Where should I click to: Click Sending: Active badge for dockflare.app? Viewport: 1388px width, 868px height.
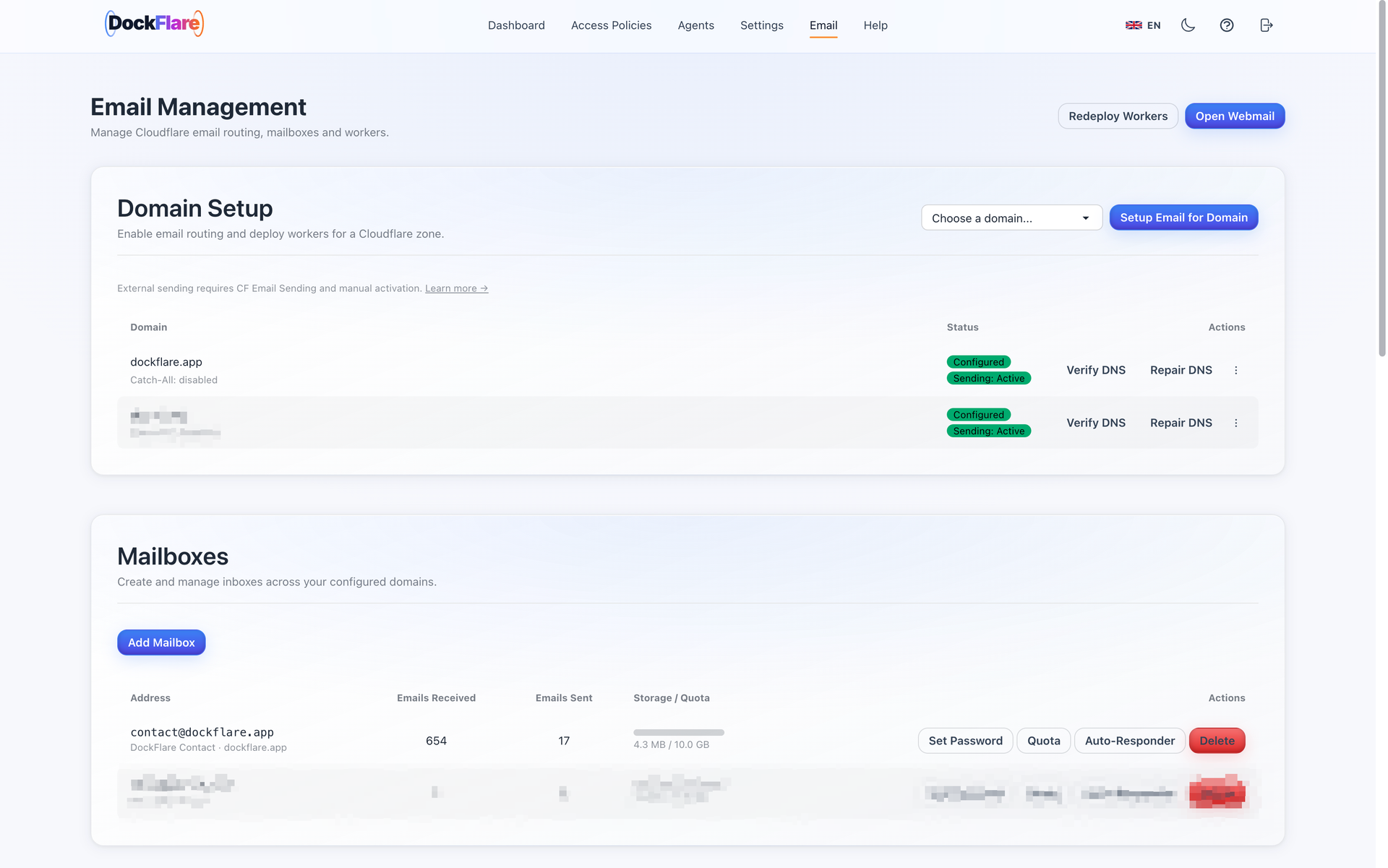point(988,378)
